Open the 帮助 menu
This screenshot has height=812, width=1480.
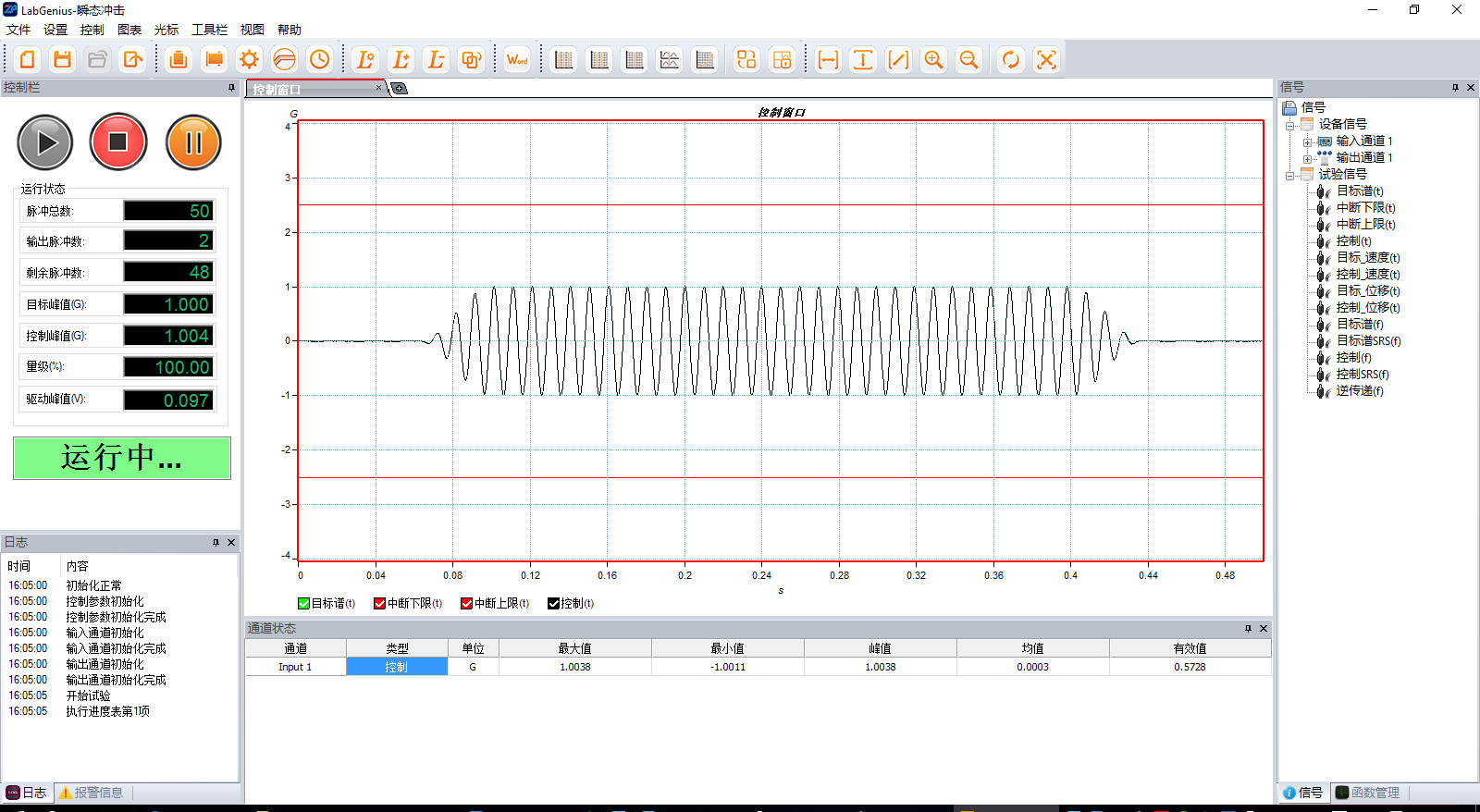click(x=290, y=30)
